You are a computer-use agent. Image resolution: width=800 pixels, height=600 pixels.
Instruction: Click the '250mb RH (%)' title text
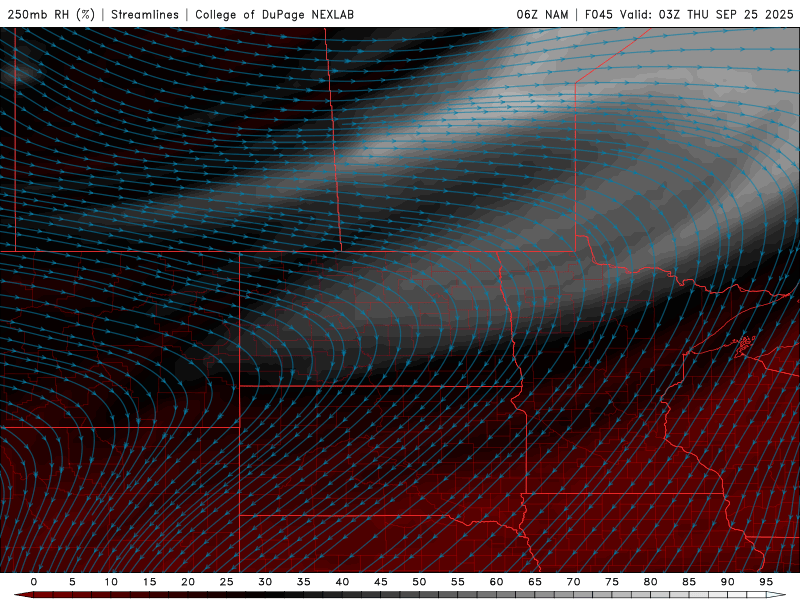[x=51, y=14]
